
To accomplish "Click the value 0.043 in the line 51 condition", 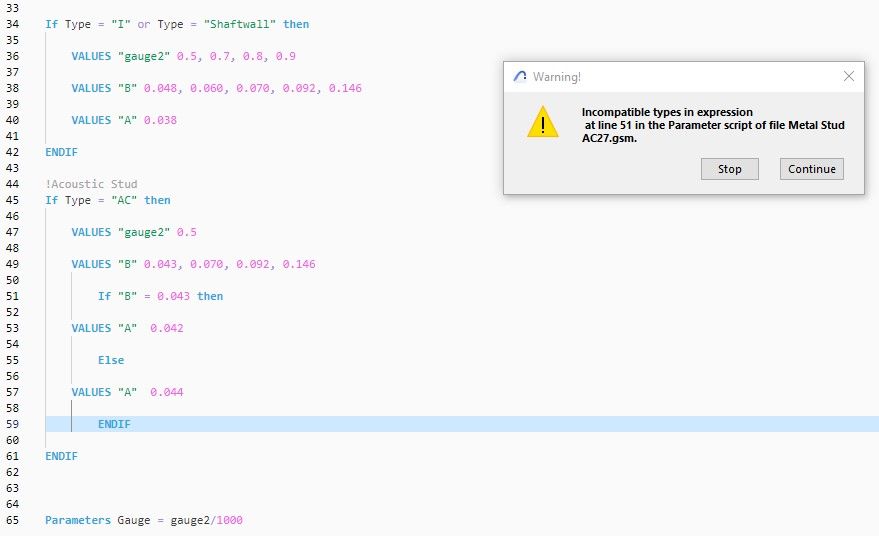I will click(173, 296).
